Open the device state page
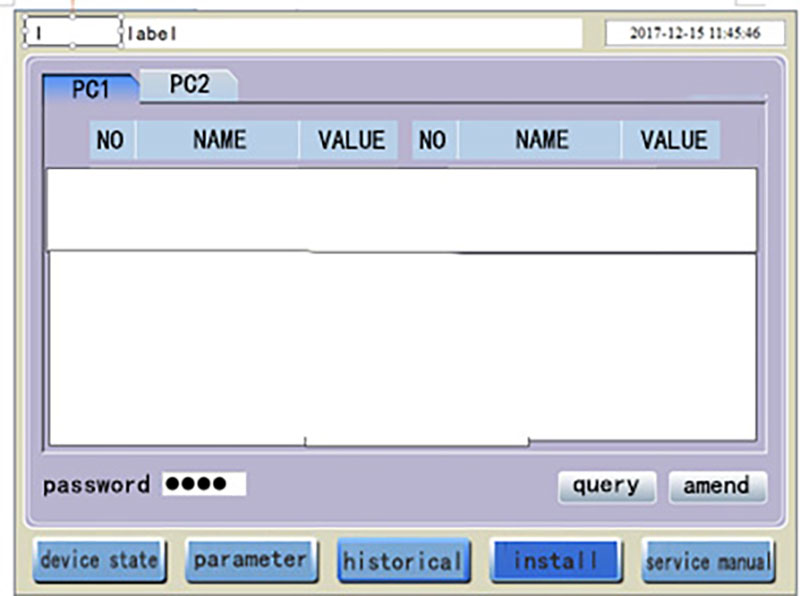The height and width of the screenshot is (596, 800). coord(100,561)
